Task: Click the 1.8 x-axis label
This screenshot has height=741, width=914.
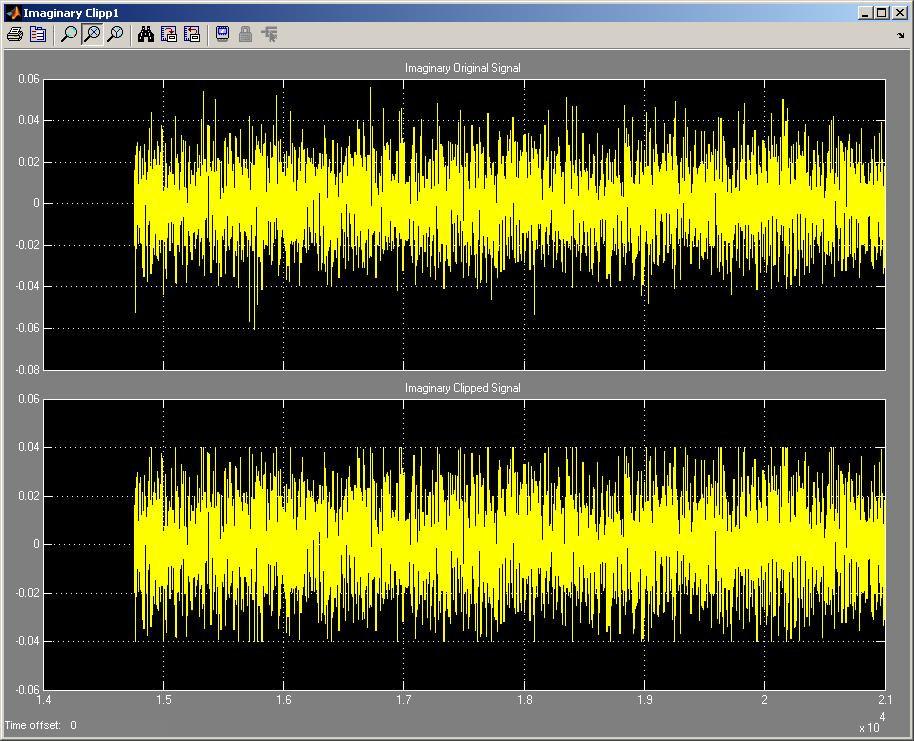Action: (525, 700)
